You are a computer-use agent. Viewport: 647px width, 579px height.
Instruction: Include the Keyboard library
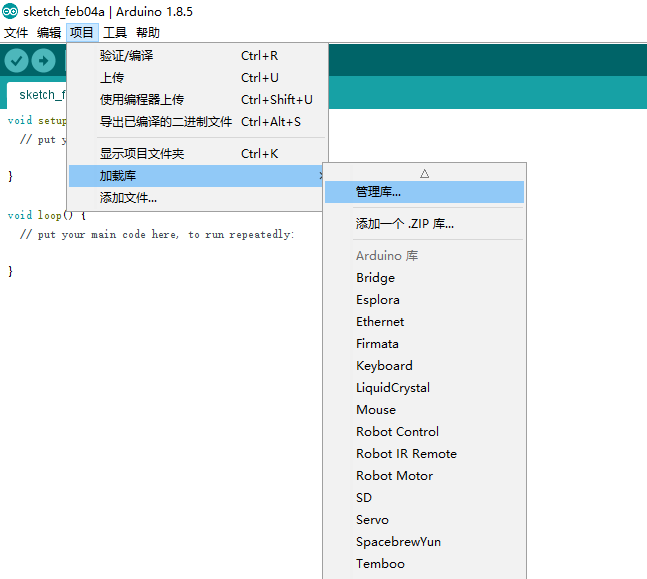[x=424, y=366]
